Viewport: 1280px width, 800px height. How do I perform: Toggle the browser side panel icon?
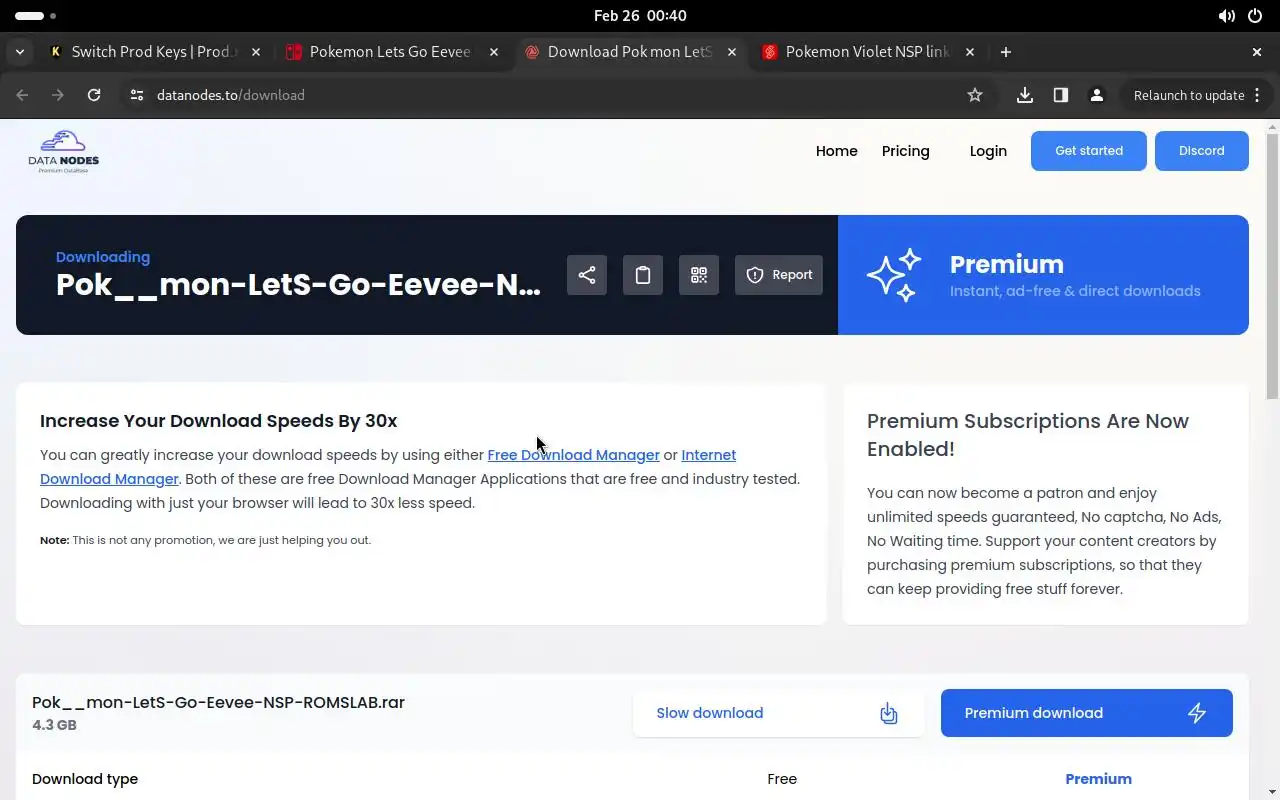(1061, 95)
